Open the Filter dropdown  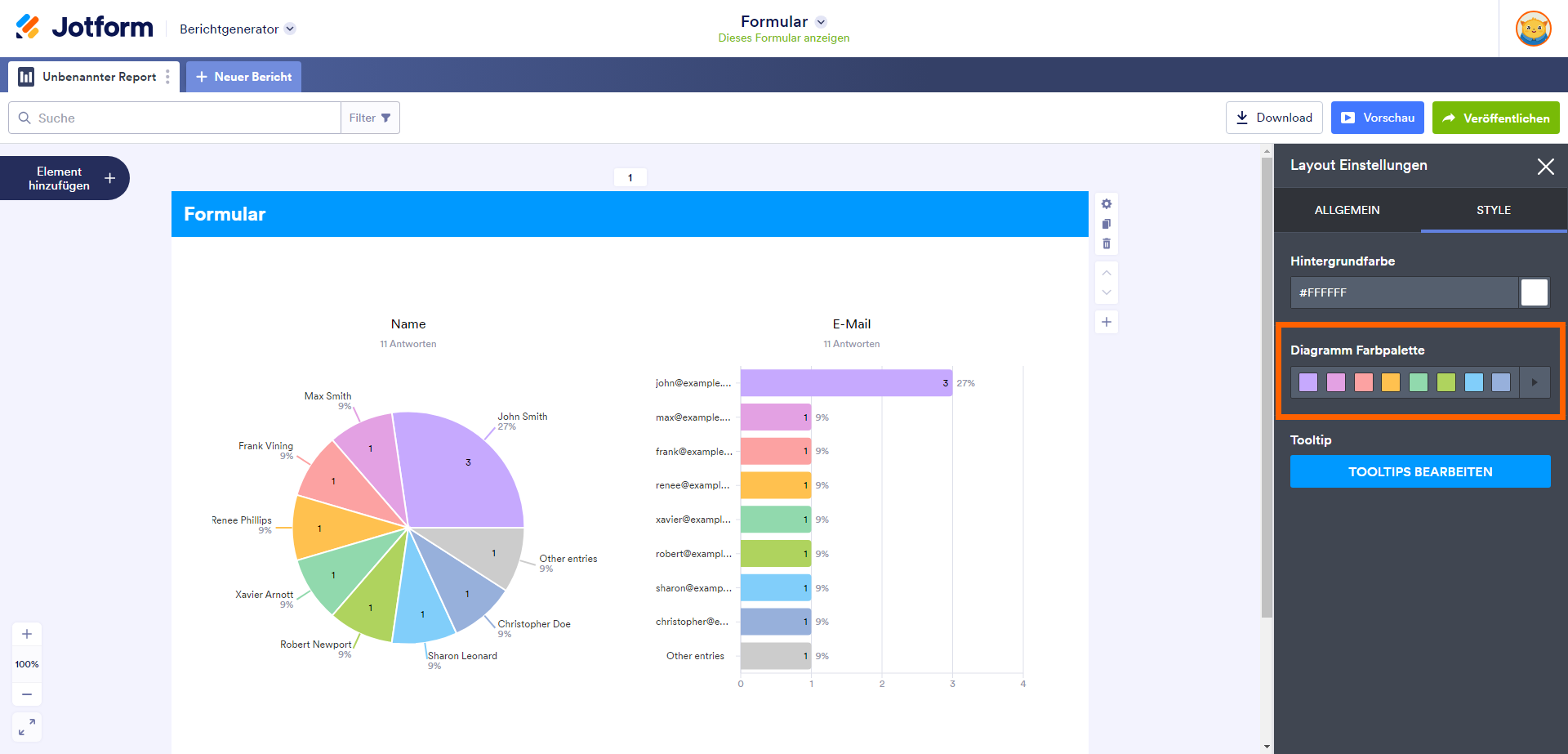370,118
